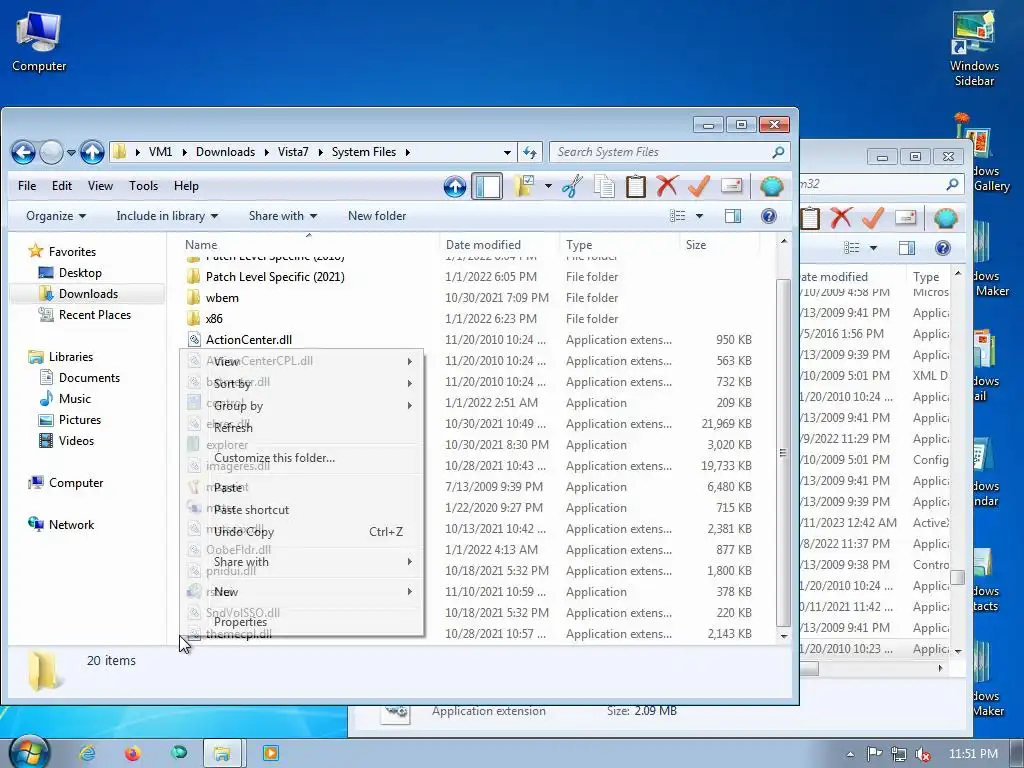1024x768 pixels.
Task: Expand the address bar history dropdown
Action: click(507, 152)
